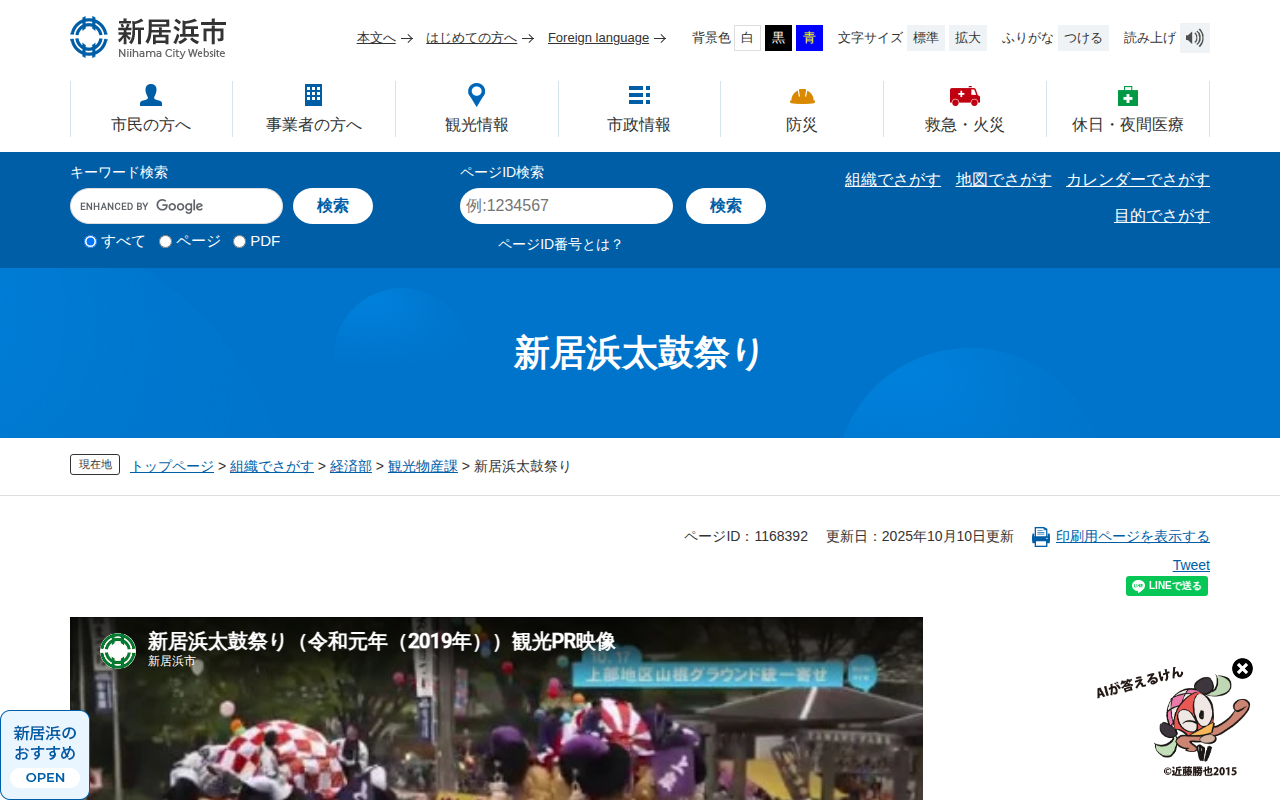Screen dimensions: 1280x800
Task: Open カレンダーでさがす navigation link
Action: coord(1137,178)
